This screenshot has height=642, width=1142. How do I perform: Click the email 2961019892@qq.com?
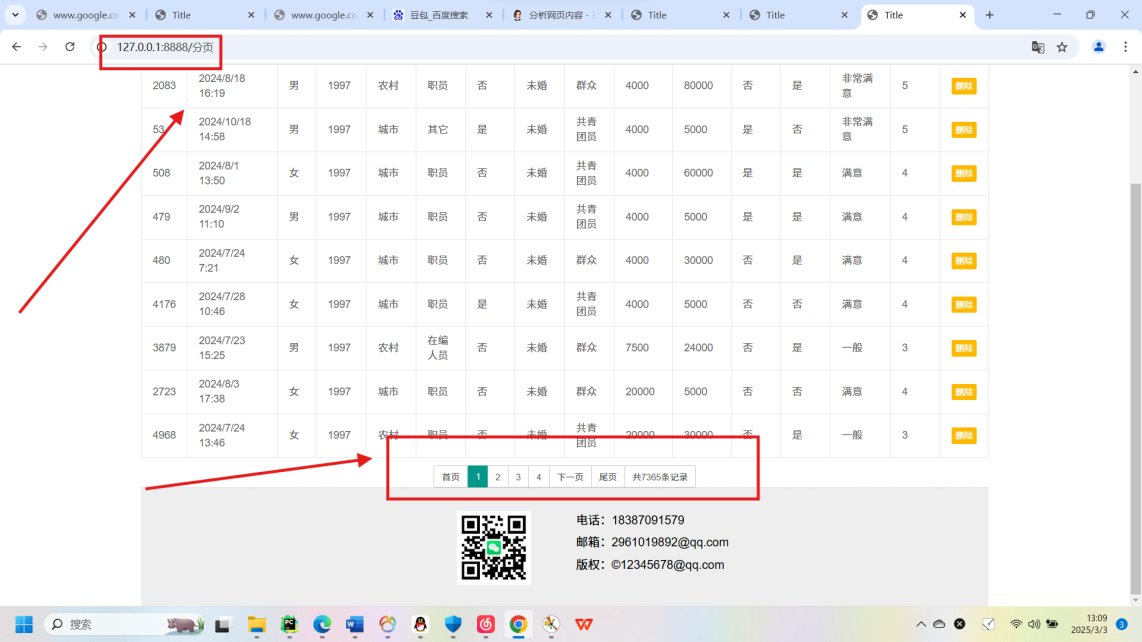pyautogui.click(x=670, y=542)
